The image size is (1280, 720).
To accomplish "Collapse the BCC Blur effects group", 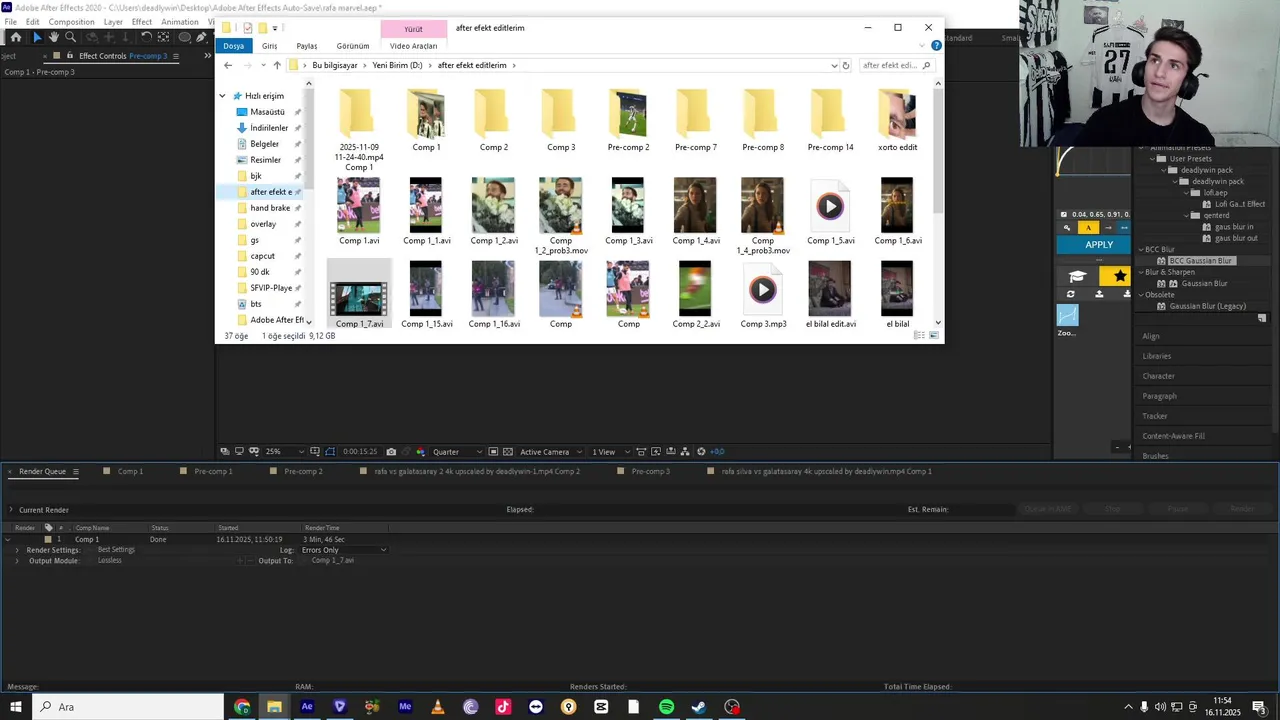I will pyautogui.click(x=1141, y=249).
